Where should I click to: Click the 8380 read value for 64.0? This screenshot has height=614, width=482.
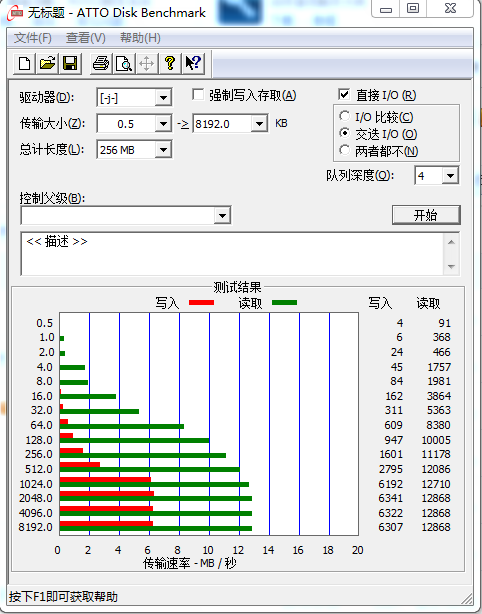pyautogui.click(x=439, y=425)
